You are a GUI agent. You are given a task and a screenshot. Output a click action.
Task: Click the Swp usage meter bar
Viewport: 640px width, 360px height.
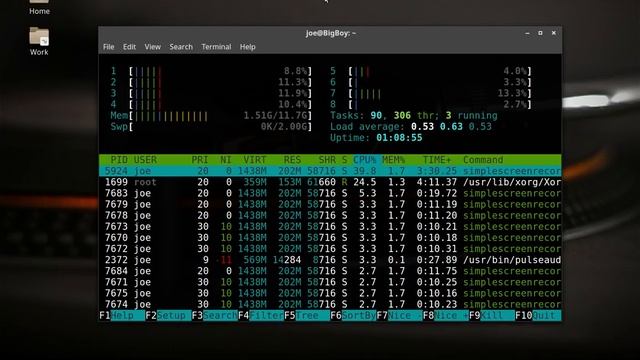point(211,127)
